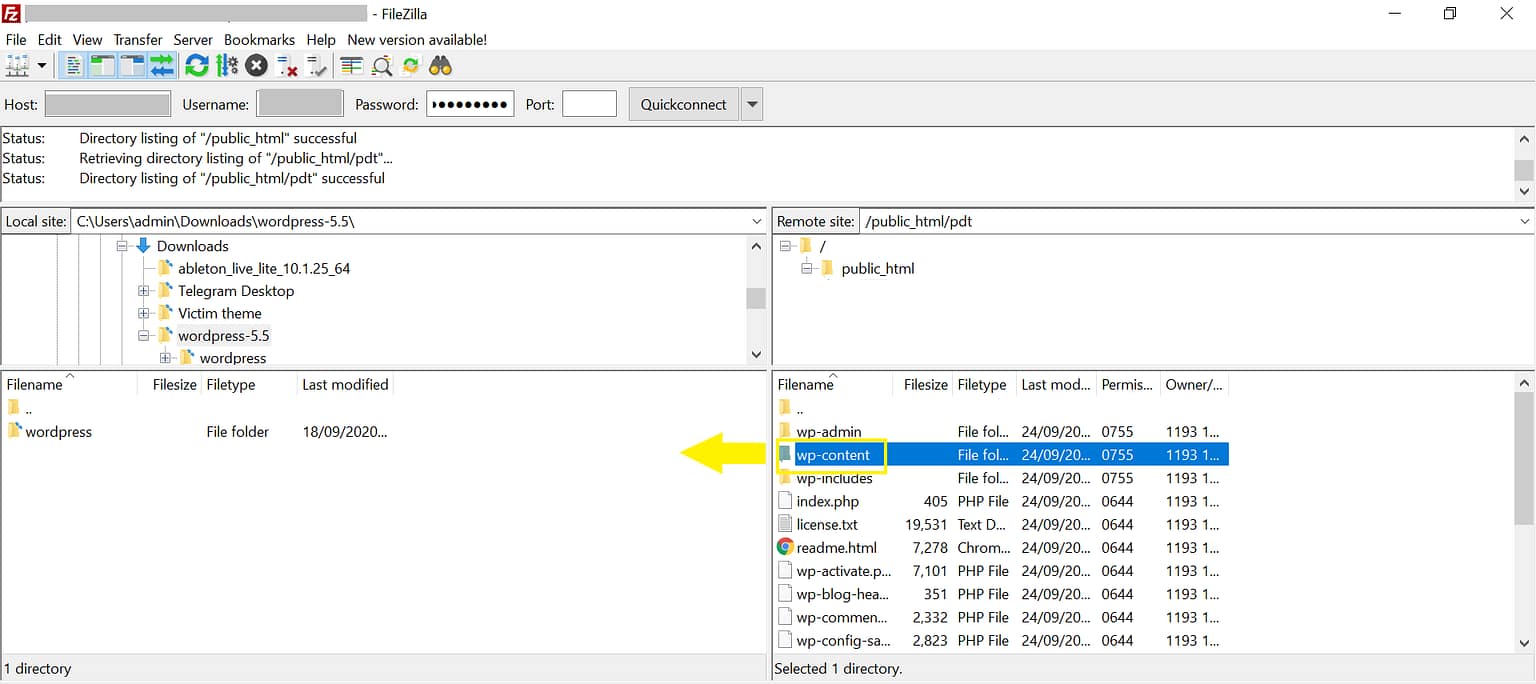Click the disconnect from server icon

tap(287, 66)
